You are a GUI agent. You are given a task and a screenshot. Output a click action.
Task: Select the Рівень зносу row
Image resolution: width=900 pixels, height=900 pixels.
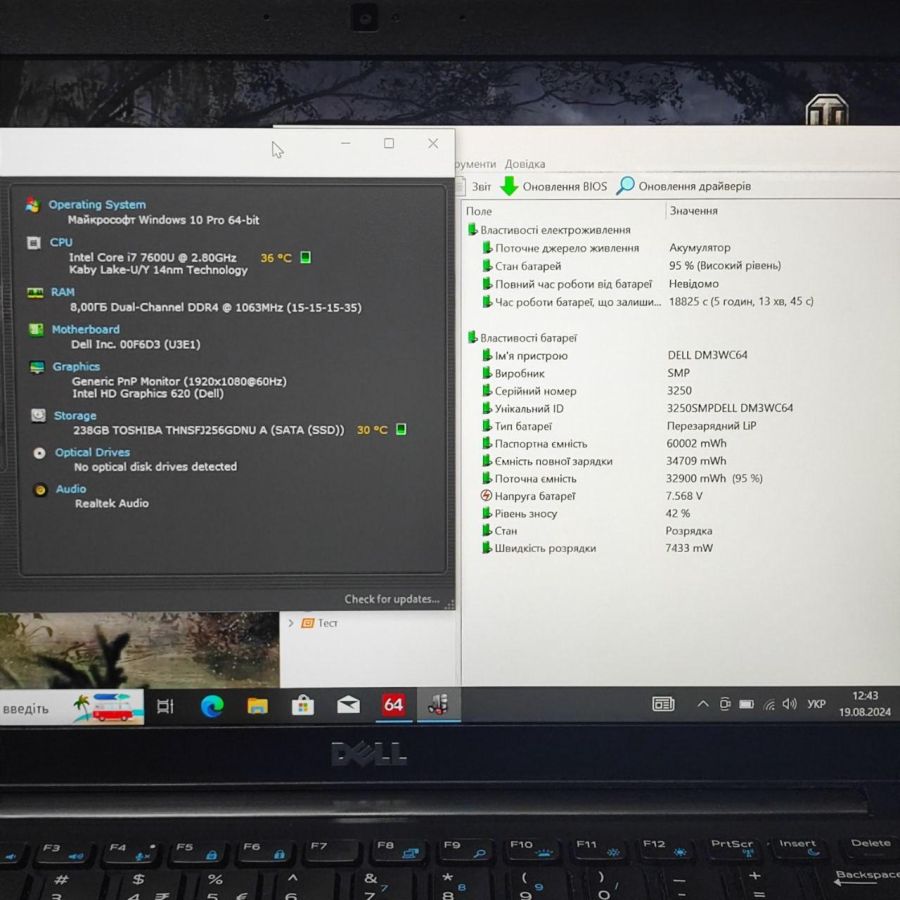[x=586, y=513]
